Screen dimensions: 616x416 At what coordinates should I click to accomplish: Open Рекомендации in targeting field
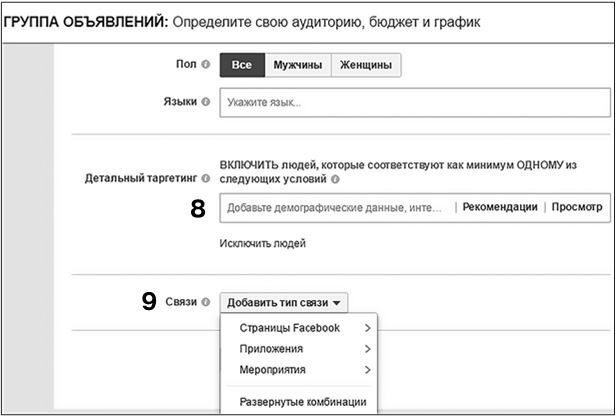tap(500, 207)
